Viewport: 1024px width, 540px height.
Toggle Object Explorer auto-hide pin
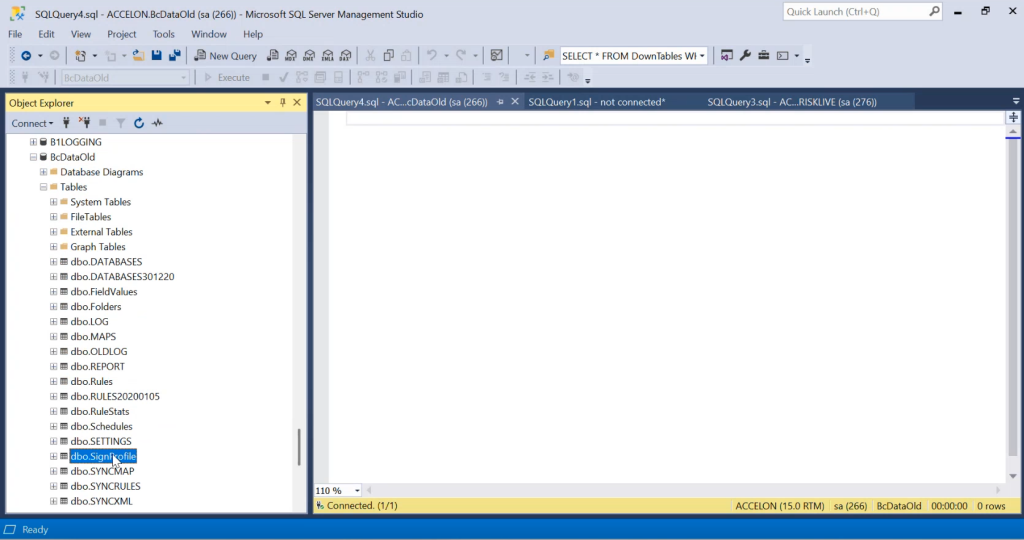(283, 103)
